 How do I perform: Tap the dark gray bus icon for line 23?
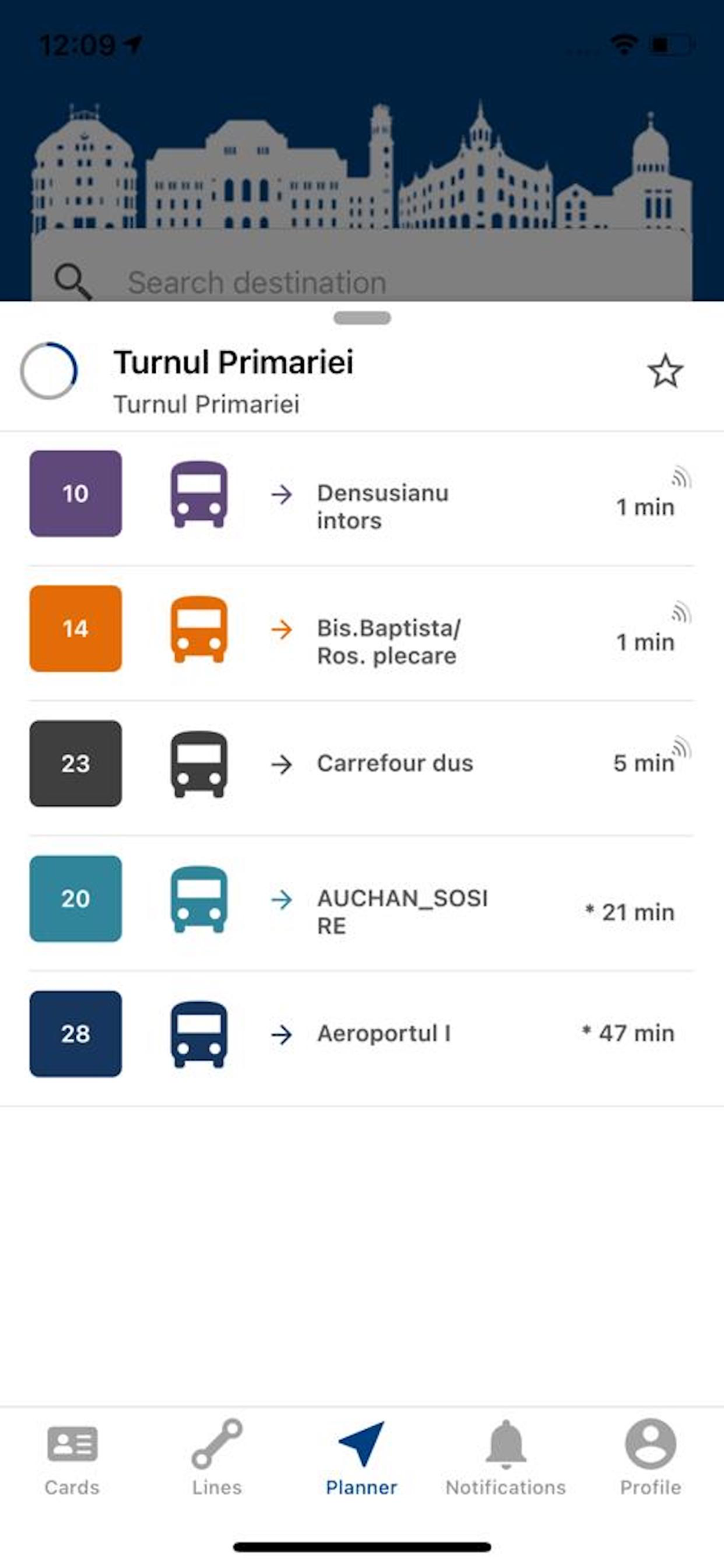pos(199,764)
